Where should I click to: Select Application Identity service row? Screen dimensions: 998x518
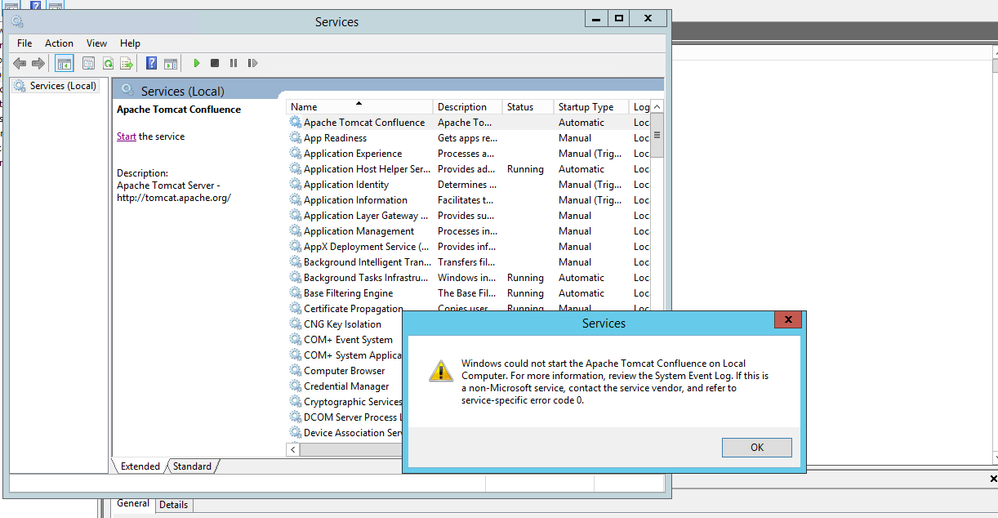pyautogui.click(x=470, y=185)
